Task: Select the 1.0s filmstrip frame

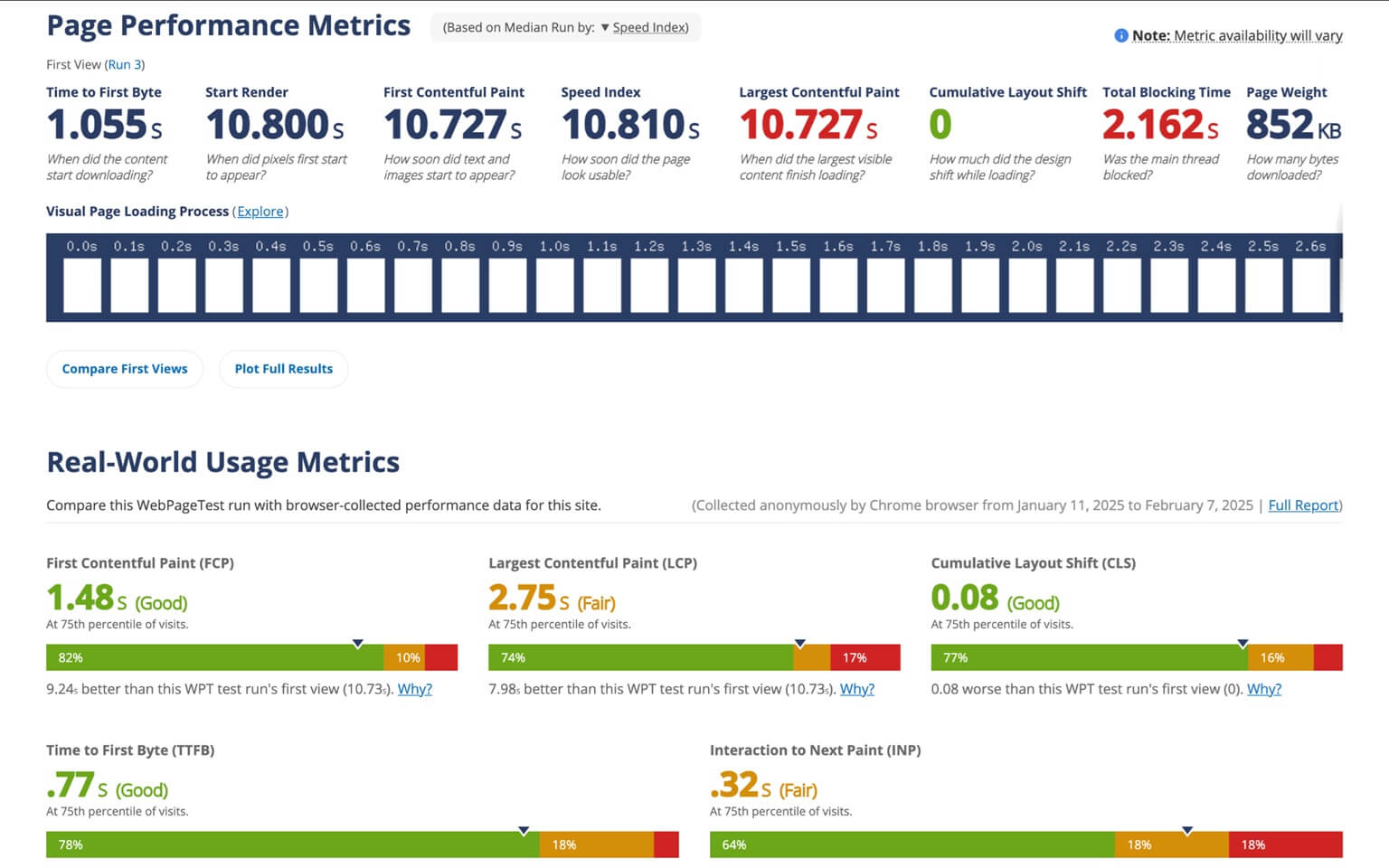Action: (554, 285)
